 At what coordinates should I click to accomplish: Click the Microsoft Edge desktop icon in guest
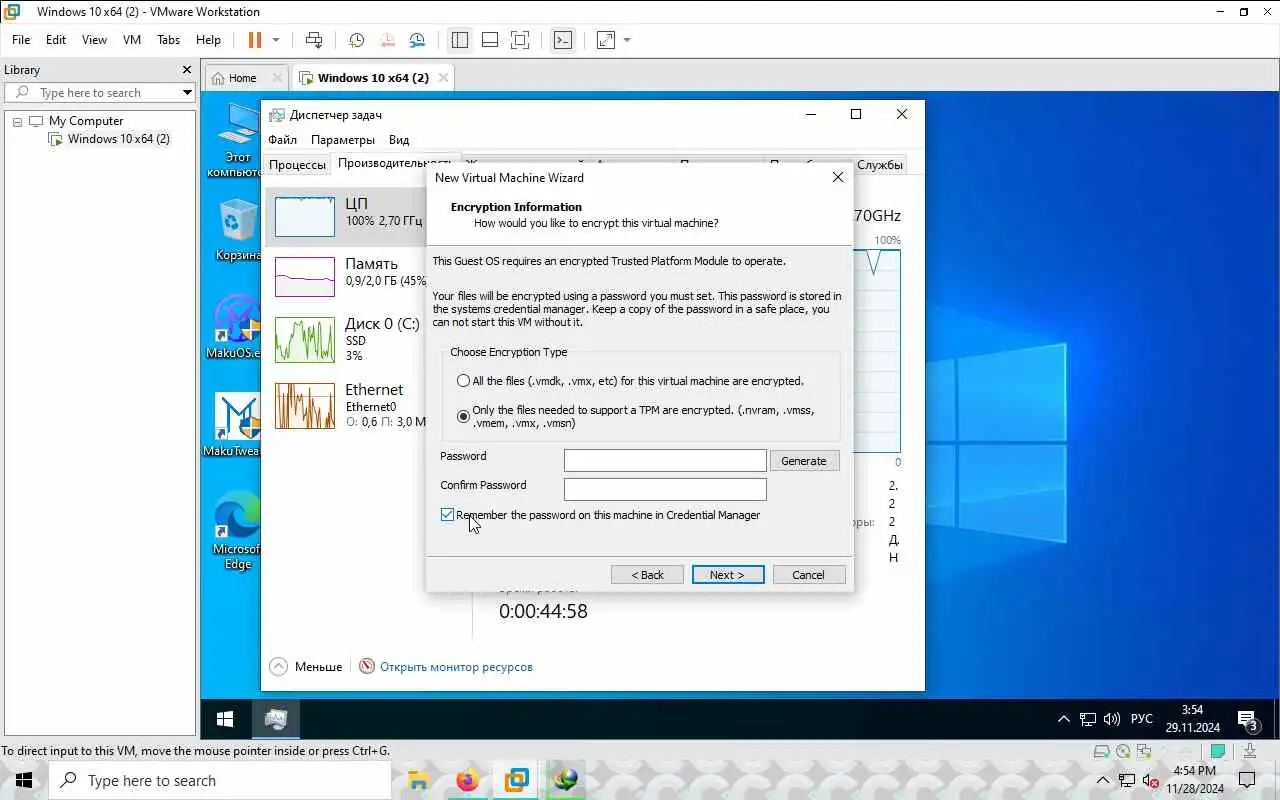click(x=237, y=530)
